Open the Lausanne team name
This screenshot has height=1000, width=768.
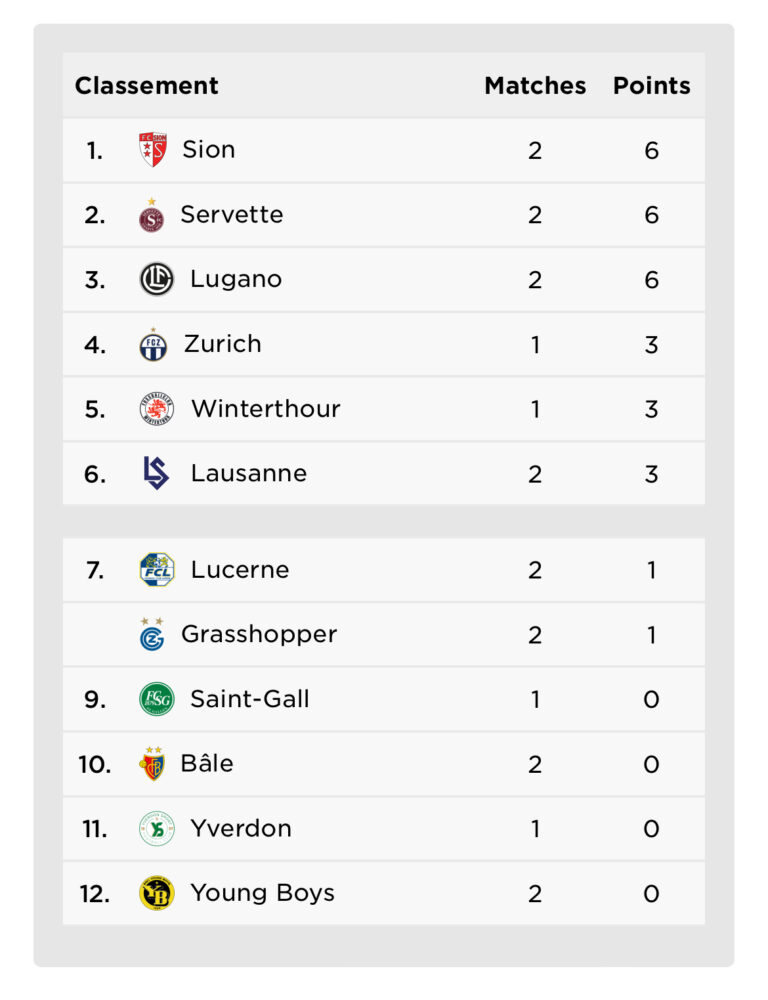coord(249,473)
